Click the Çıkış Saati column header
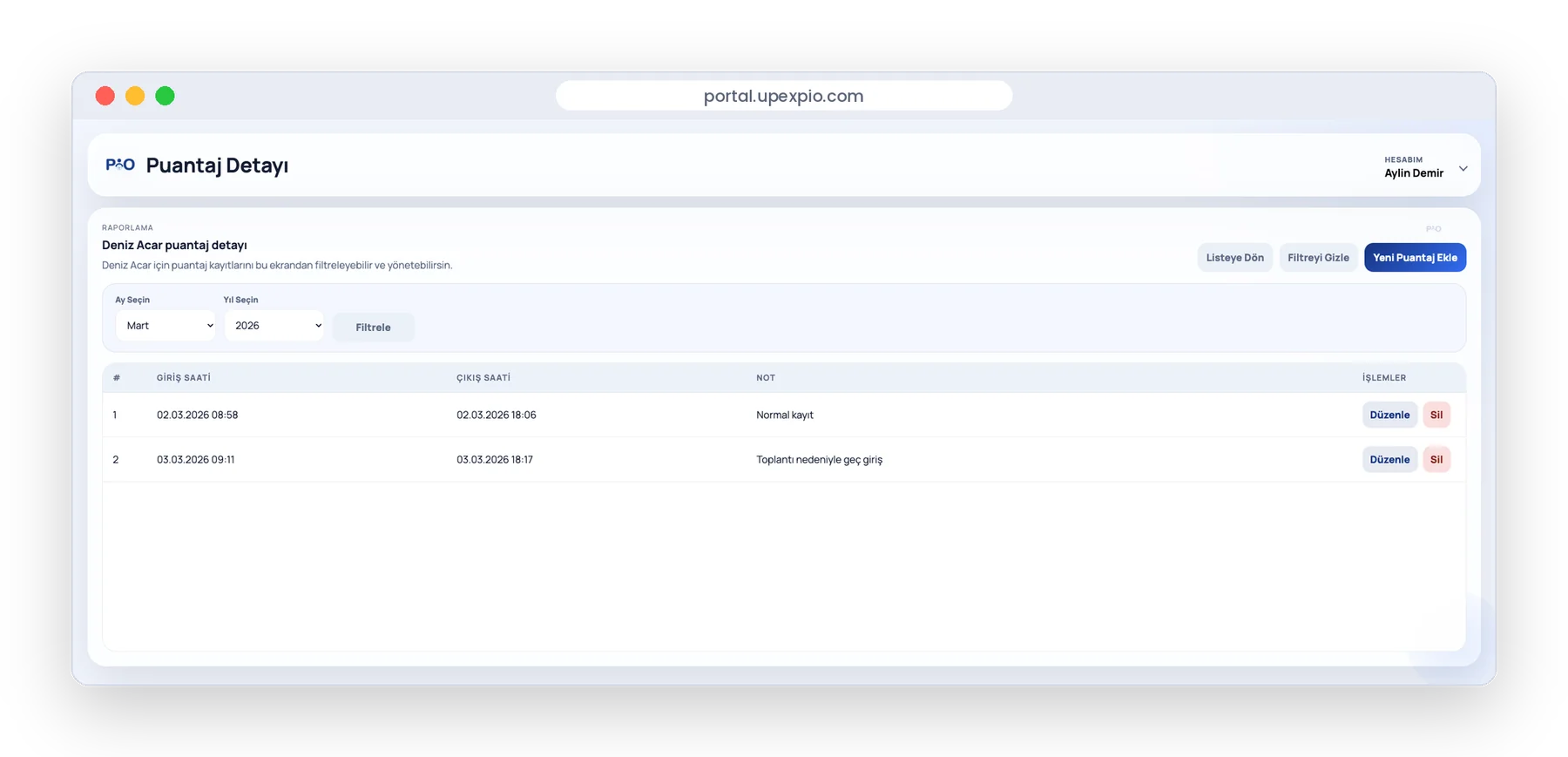Image resolution: width=1568 pixels, height=757 pixels. point(483,378)
